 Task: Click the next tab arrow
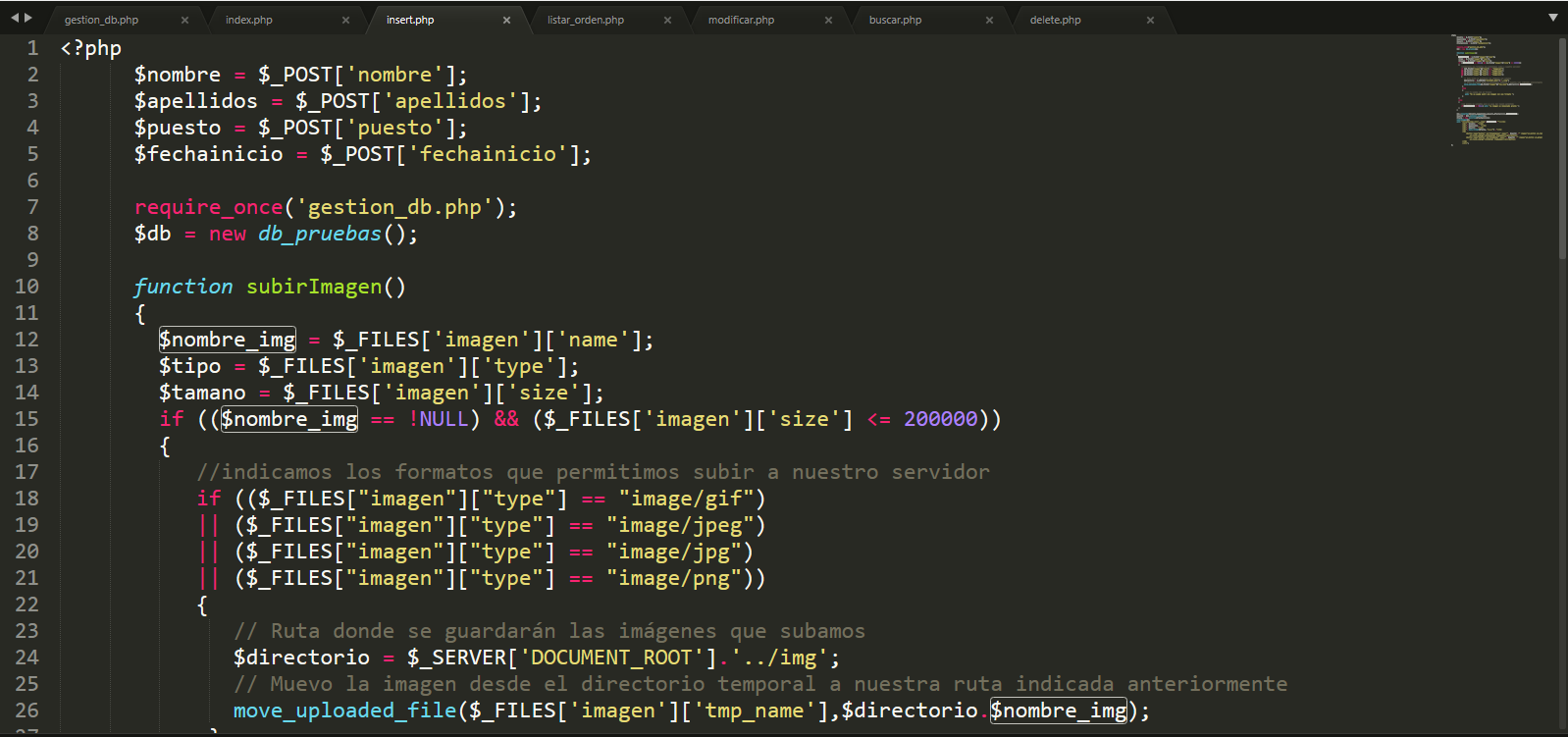(28, 18)
